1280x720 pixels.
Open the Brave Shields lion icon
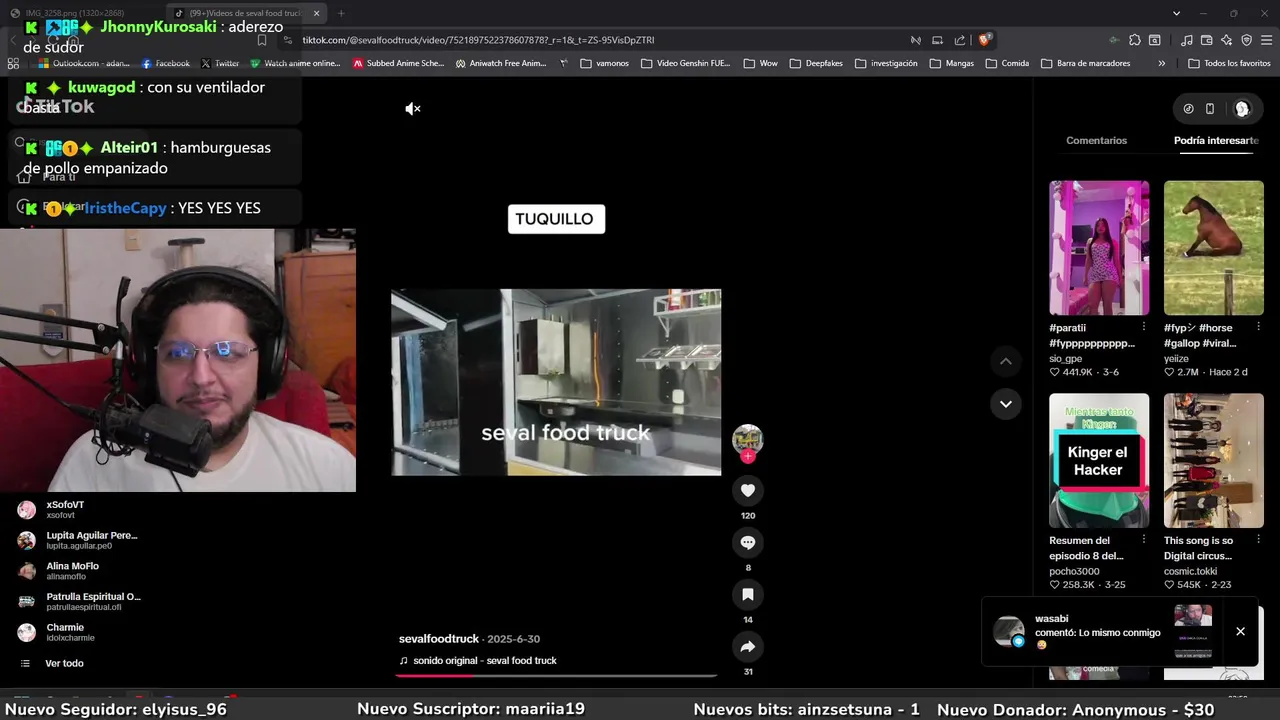coord(985,40)
